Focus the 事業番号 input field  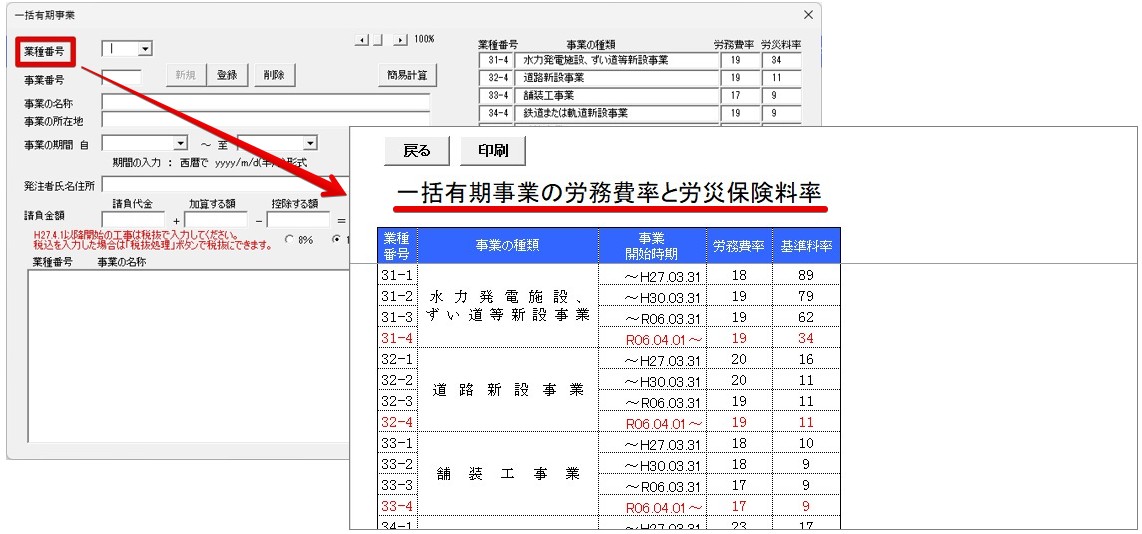tap(122, 77)
